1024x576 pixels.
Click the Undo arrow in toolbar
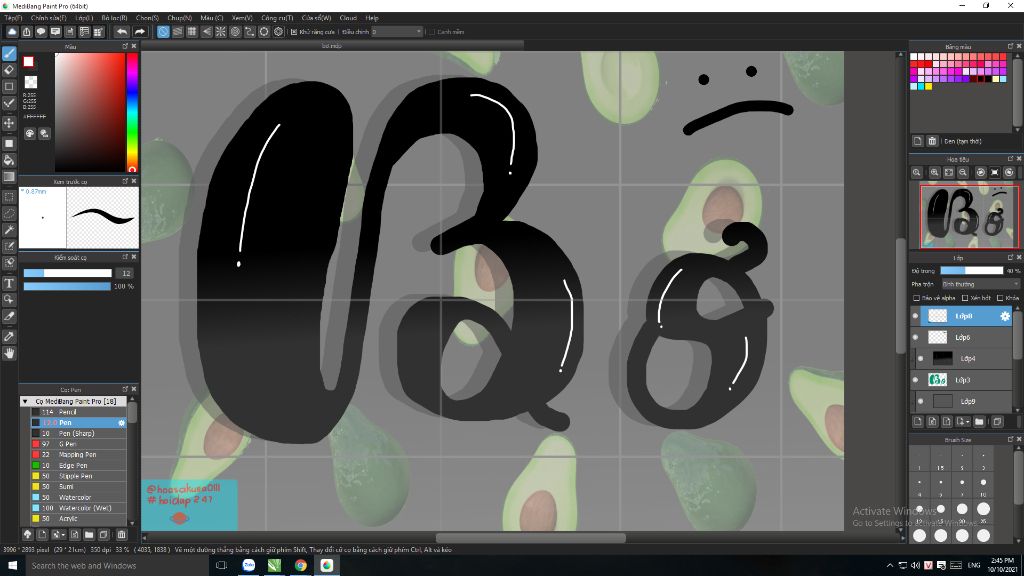tap(121, 31)
